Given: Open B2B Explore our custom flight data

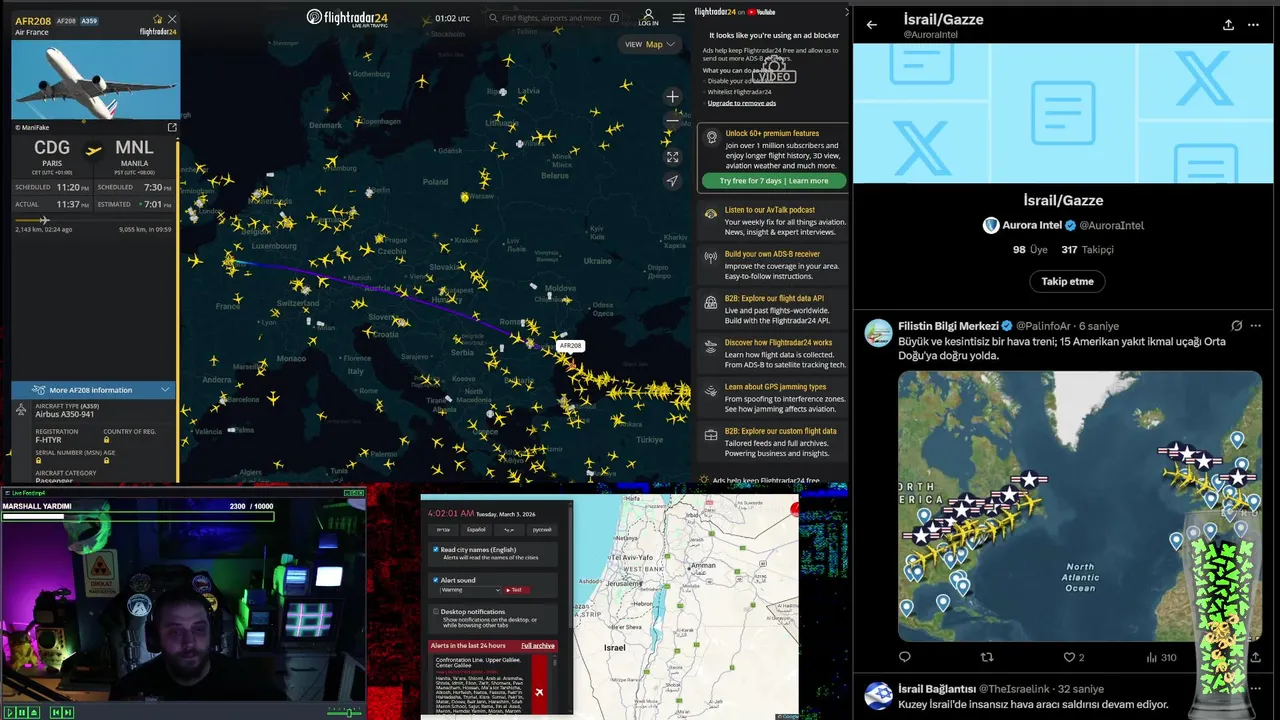Looking at the screenshot, I should pos(773,442).
